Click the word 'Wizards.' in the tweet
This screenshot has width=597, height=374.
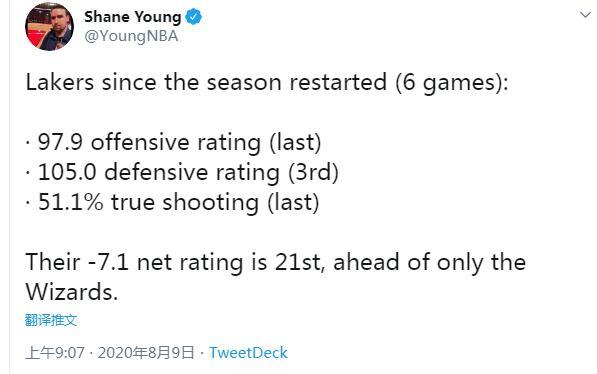point(72,292)
